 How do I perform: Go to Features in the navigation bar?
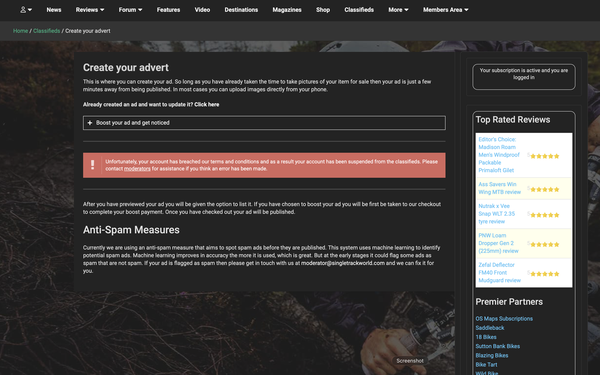coord(168,10)
